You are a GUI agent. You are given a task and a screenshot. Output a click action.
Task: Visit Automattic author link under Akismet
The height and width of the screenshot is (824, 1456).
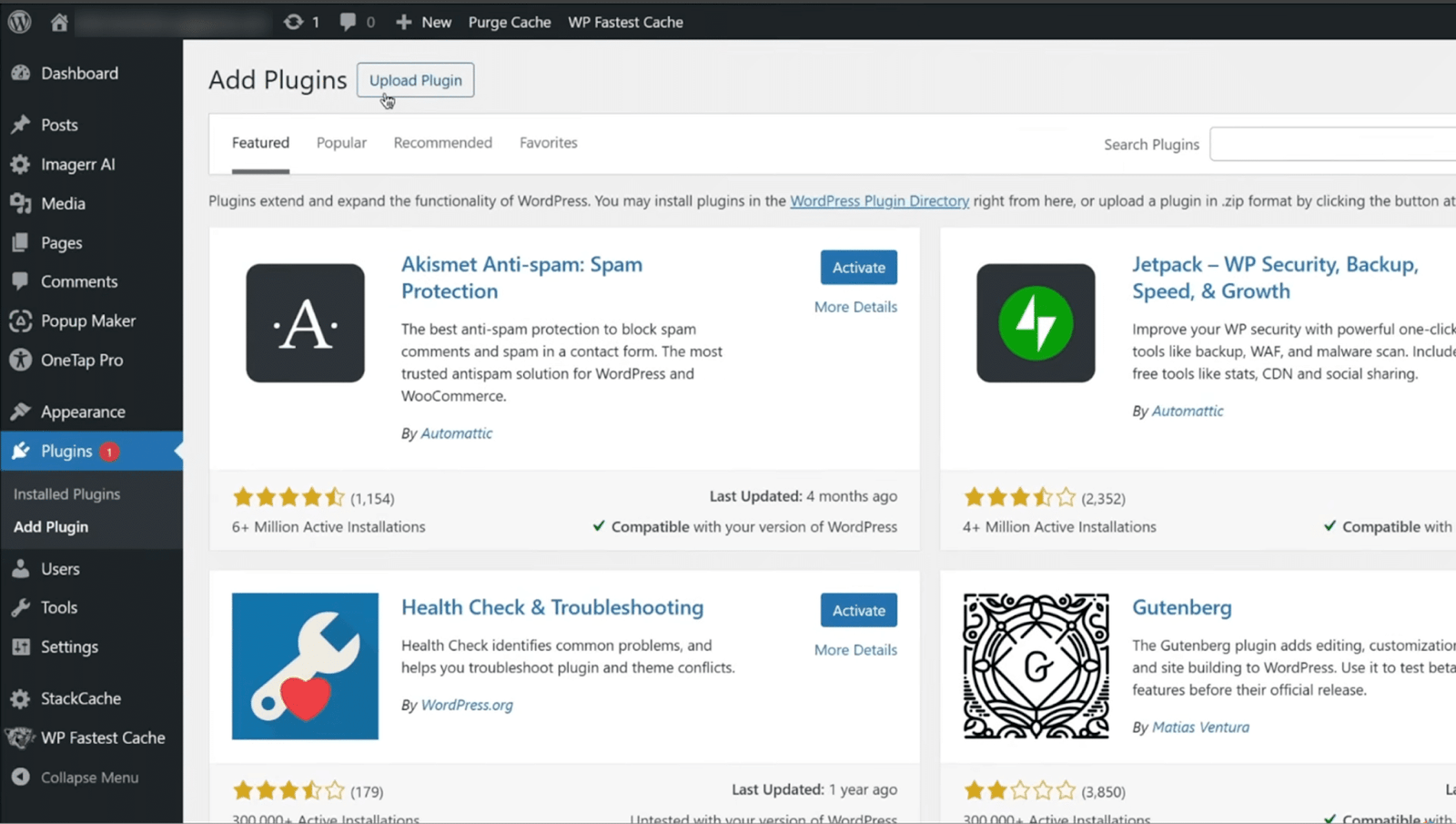(x=456, y=433)
